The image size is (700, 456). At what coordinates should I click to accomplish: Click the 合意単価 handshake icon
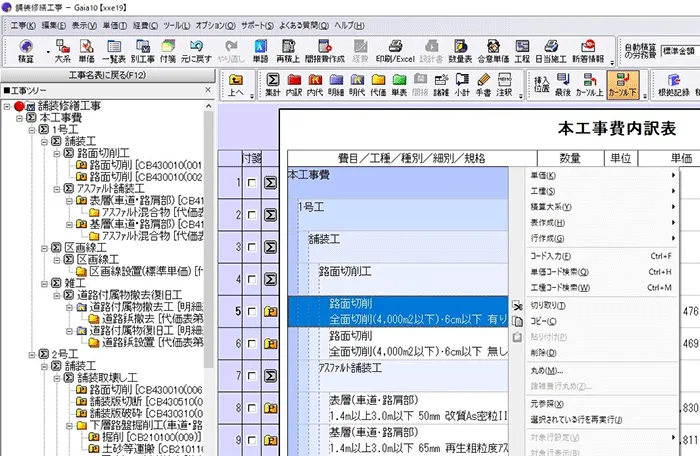[493, 50]
